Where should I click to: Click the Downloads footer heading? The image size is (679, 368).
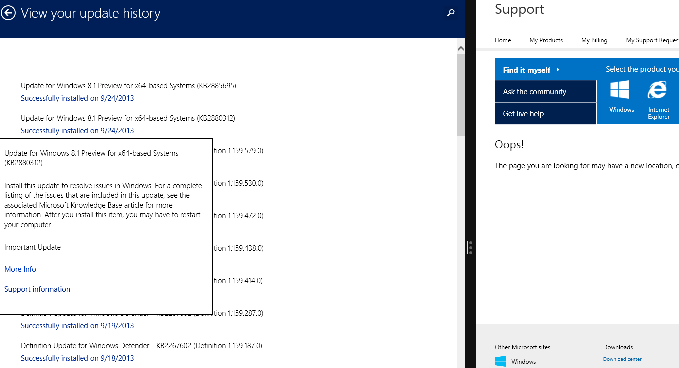619,347
